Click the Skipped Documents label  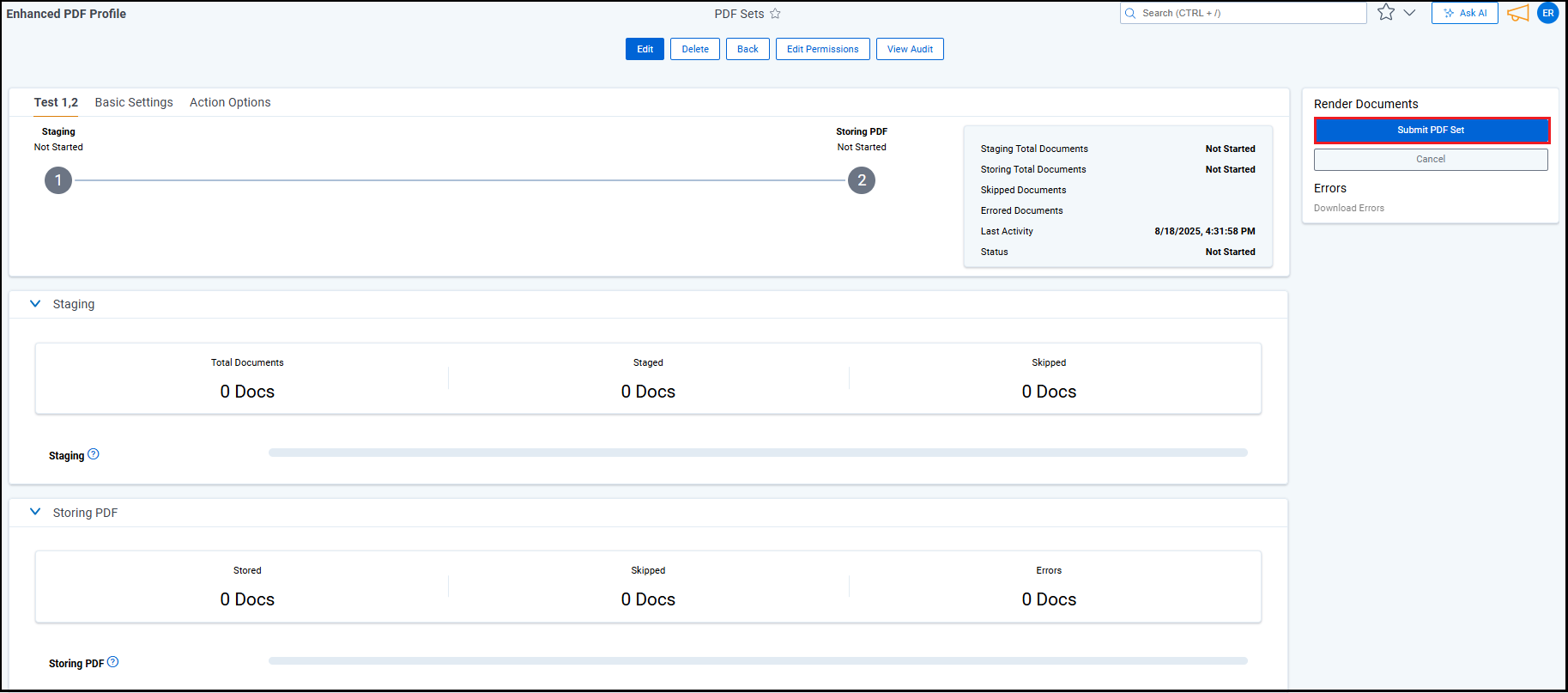[1023, 190]
